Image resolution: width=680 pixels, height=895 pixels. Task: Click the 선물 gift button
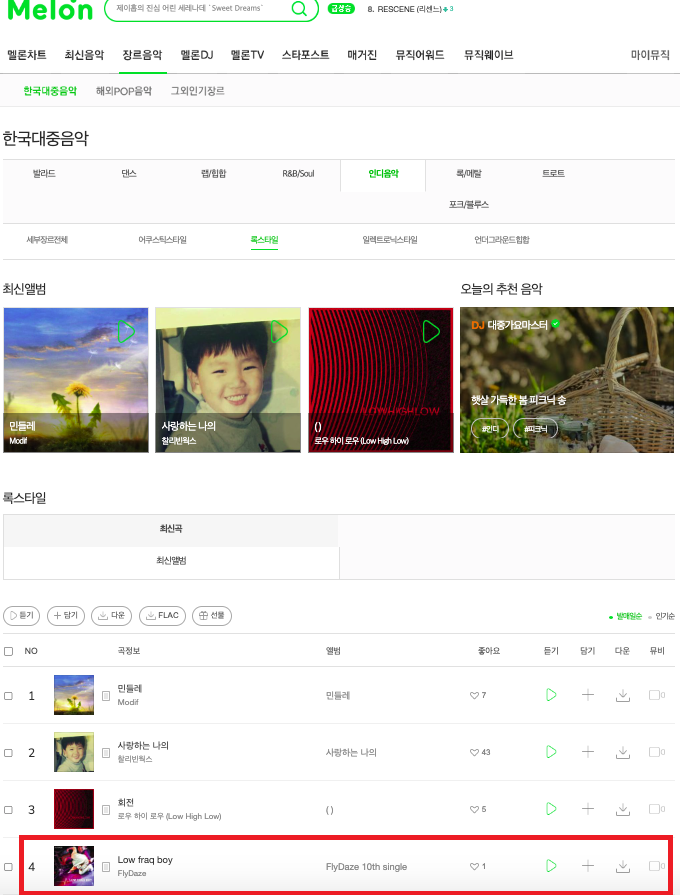click(x=212, y=615)
